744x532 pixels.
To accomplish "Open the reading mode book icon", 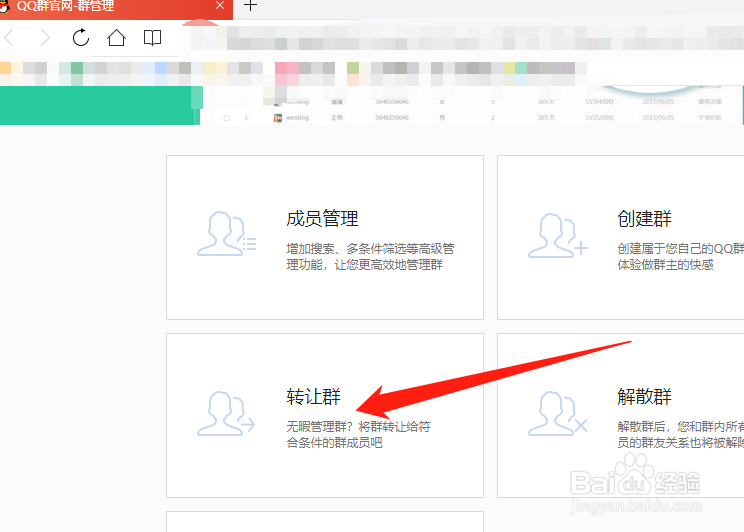I will pyautogui.click(x=152, y=37).
